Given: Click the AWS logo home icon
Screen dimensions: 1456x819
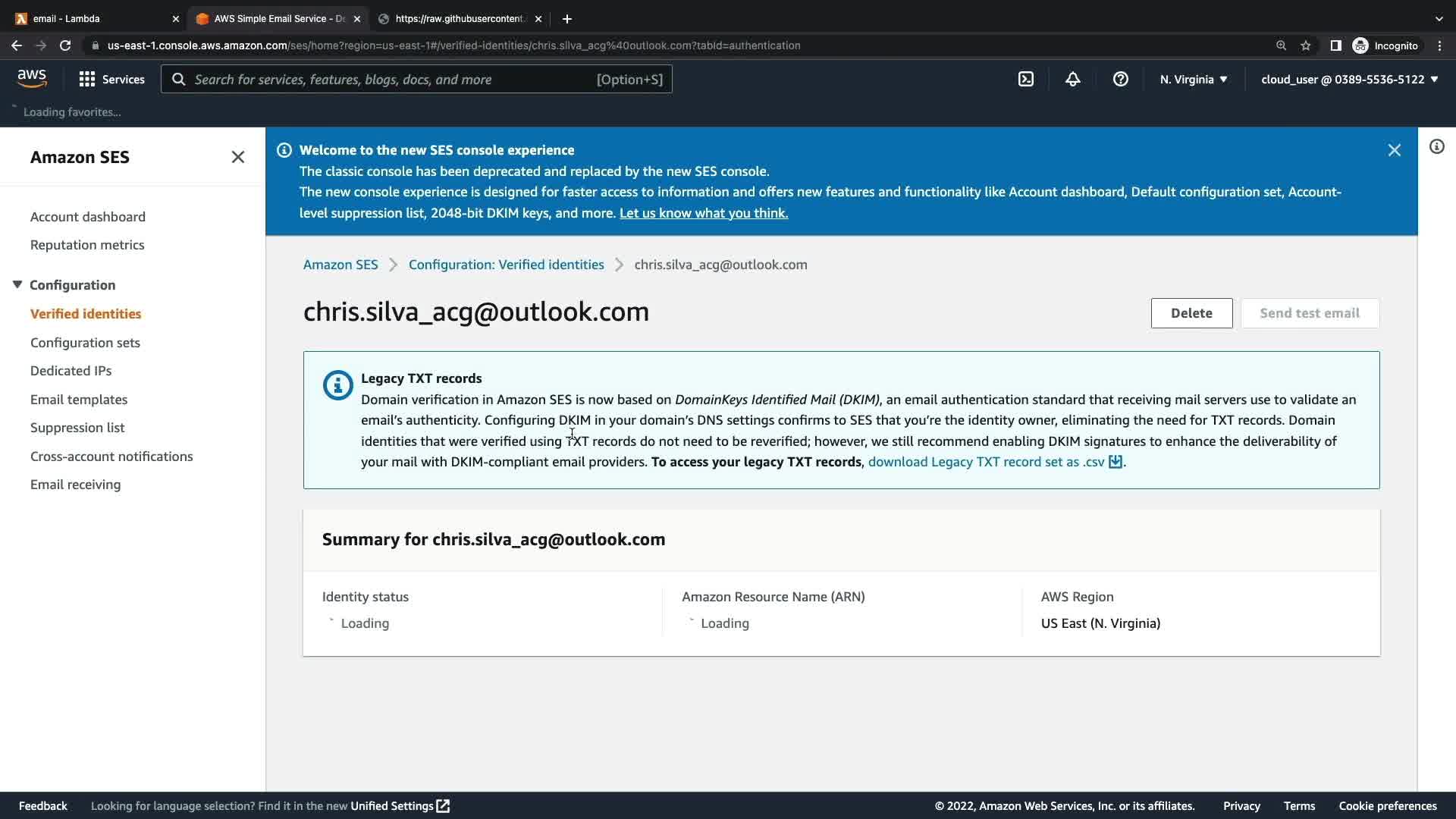Looking at the screenshot, I should click(32, 78).
